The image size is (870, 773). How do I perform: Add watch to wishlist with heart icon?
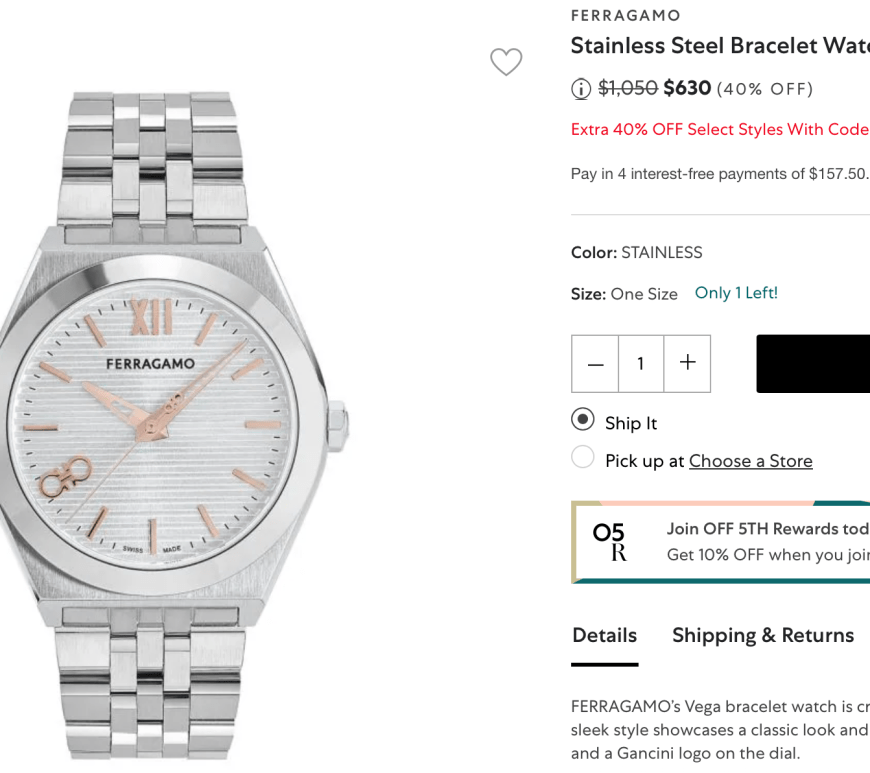click(x=506, y=62)
